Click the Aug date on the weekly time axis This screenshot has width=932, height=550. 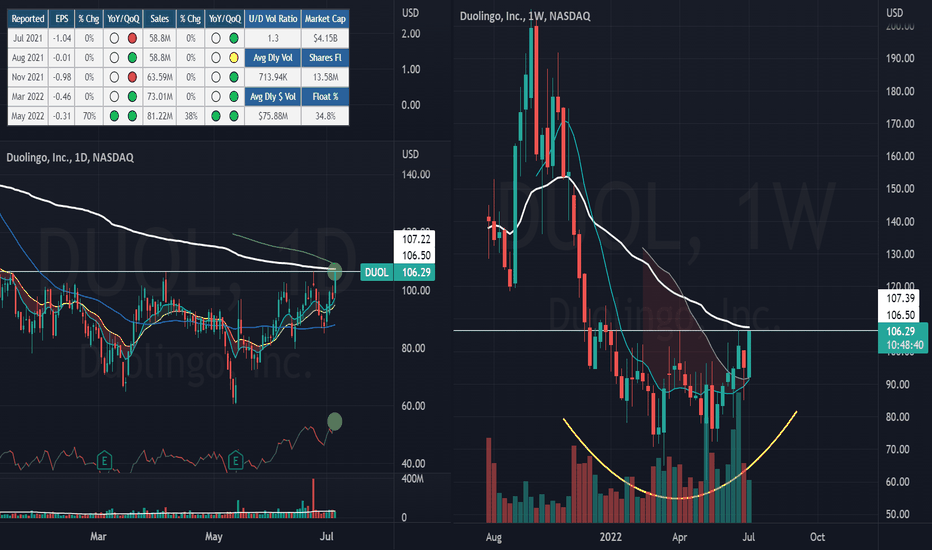pyautogui.click(x=494, y=537)
